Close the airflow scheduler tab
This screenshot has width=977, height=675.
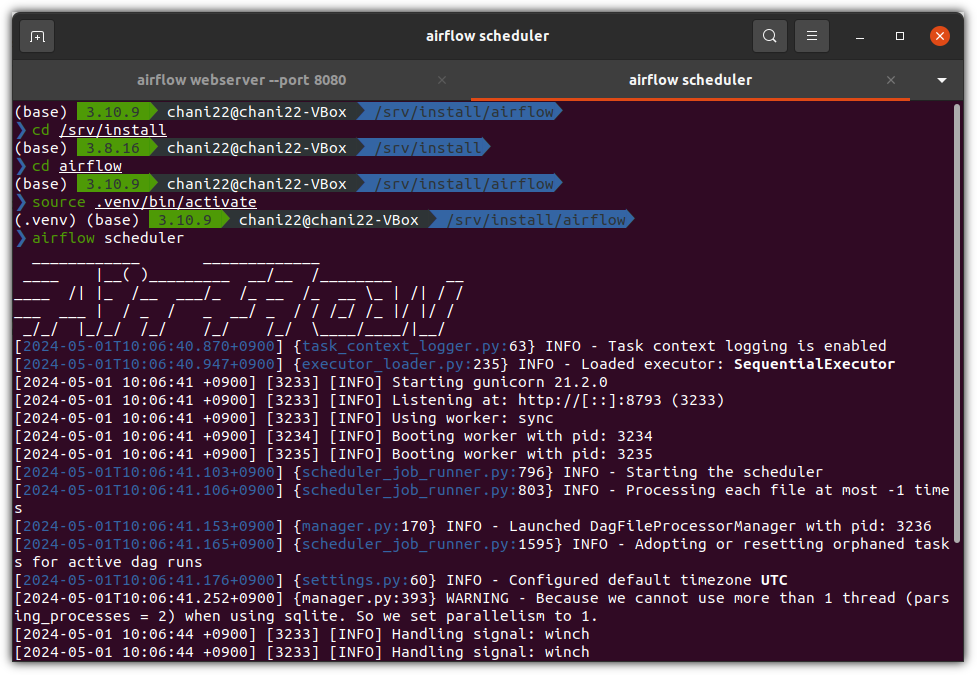pyautogui.click(x=891, y=80)
